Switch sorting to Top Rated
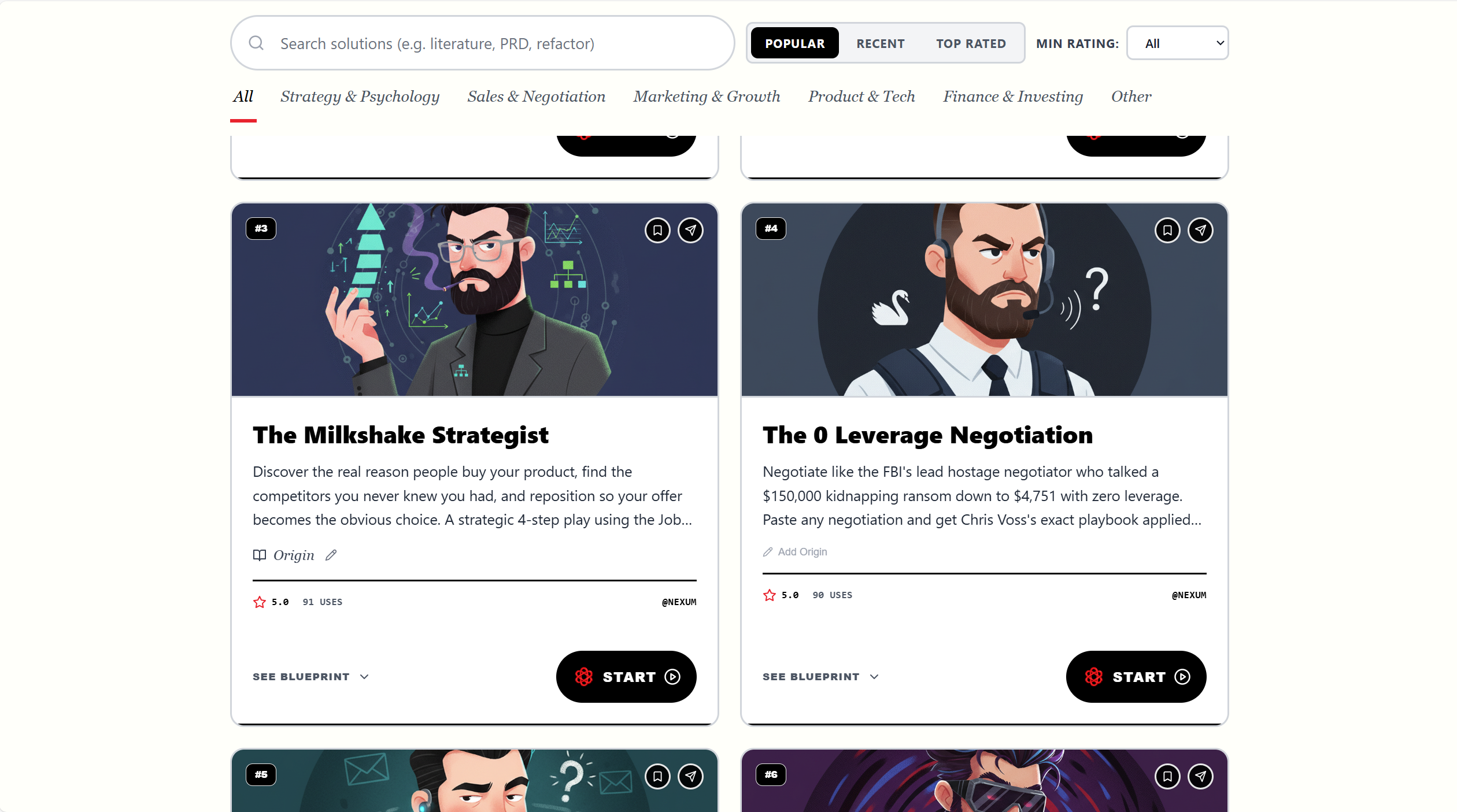Screen dimensions: 1457x812 tap(971, 43)
